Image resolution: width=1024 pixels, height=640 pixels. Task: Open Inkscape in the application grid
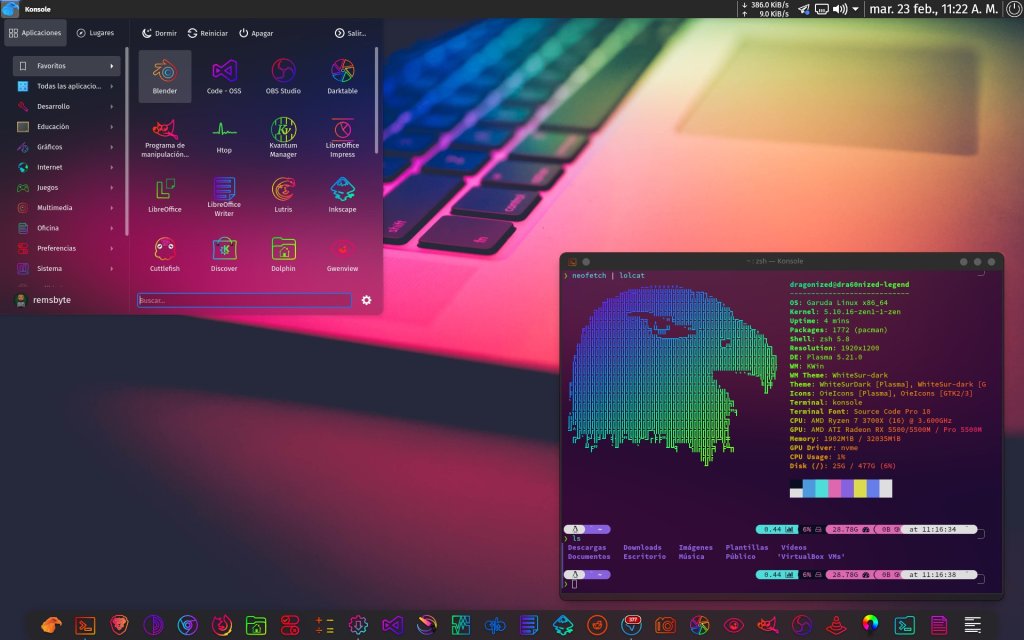(x=342, y=194)
